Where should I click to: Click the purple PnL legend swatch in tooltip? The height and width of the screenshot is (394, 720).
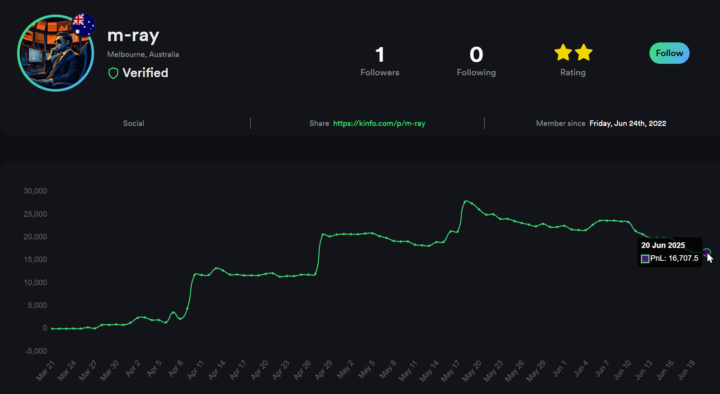(645, 259)
